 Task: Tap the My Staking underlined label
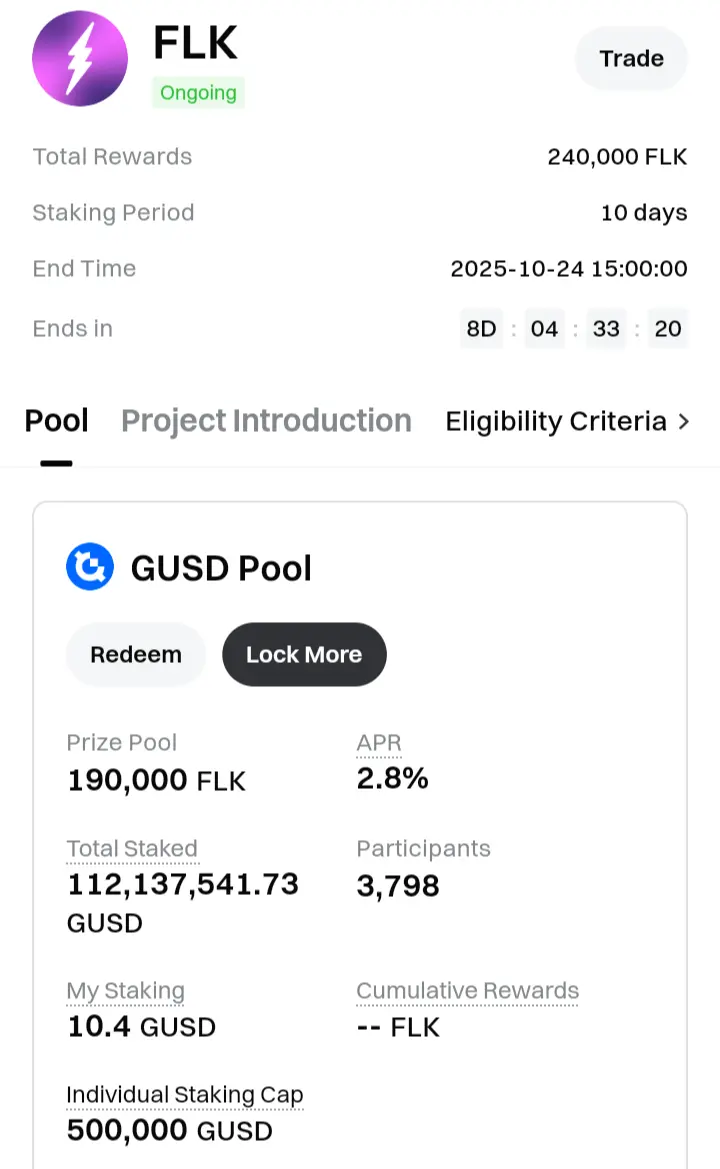pos(126,991)
